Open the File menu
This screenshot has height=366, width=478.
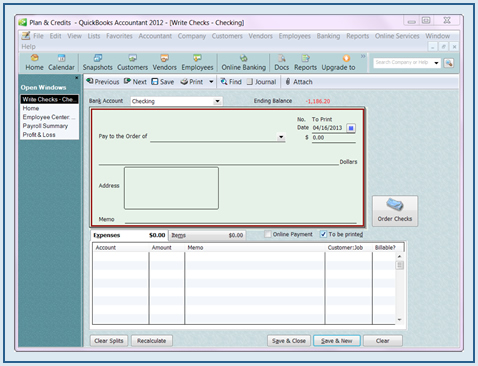pyautogui.click(x=38, y=36)
